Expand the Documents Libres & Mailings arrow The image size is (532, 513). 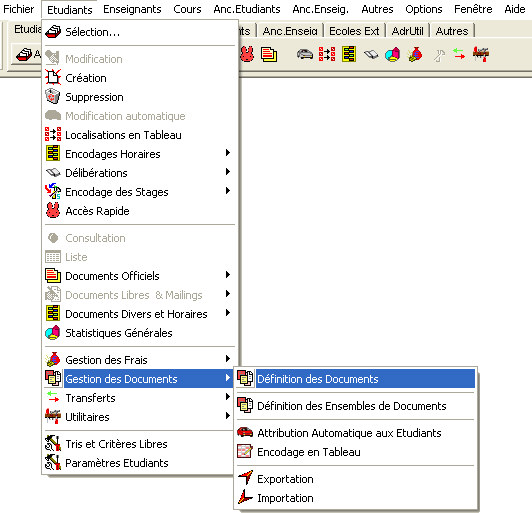click(x=228, y=294)
